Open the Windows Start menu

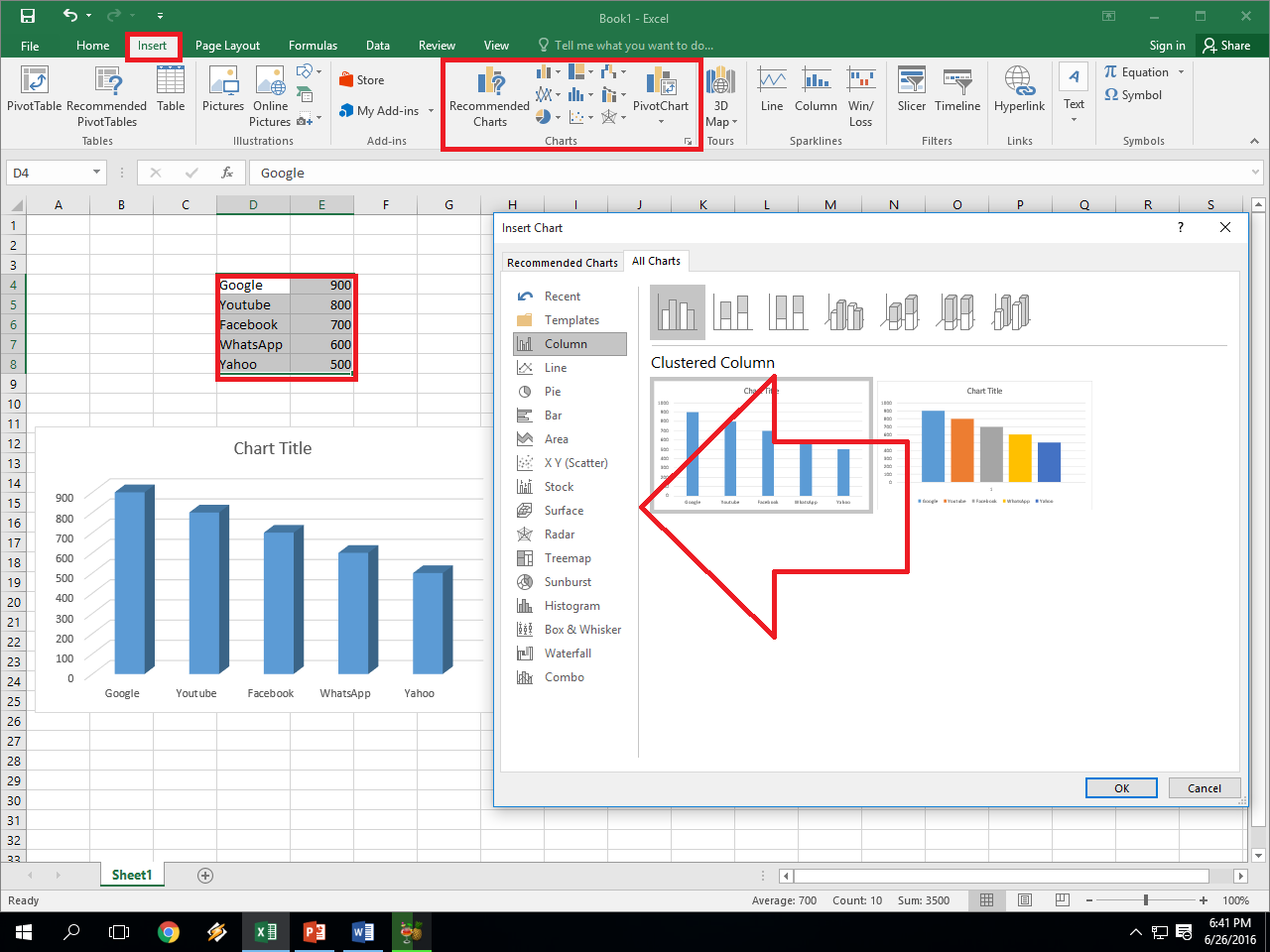click(x=24, y=932)
